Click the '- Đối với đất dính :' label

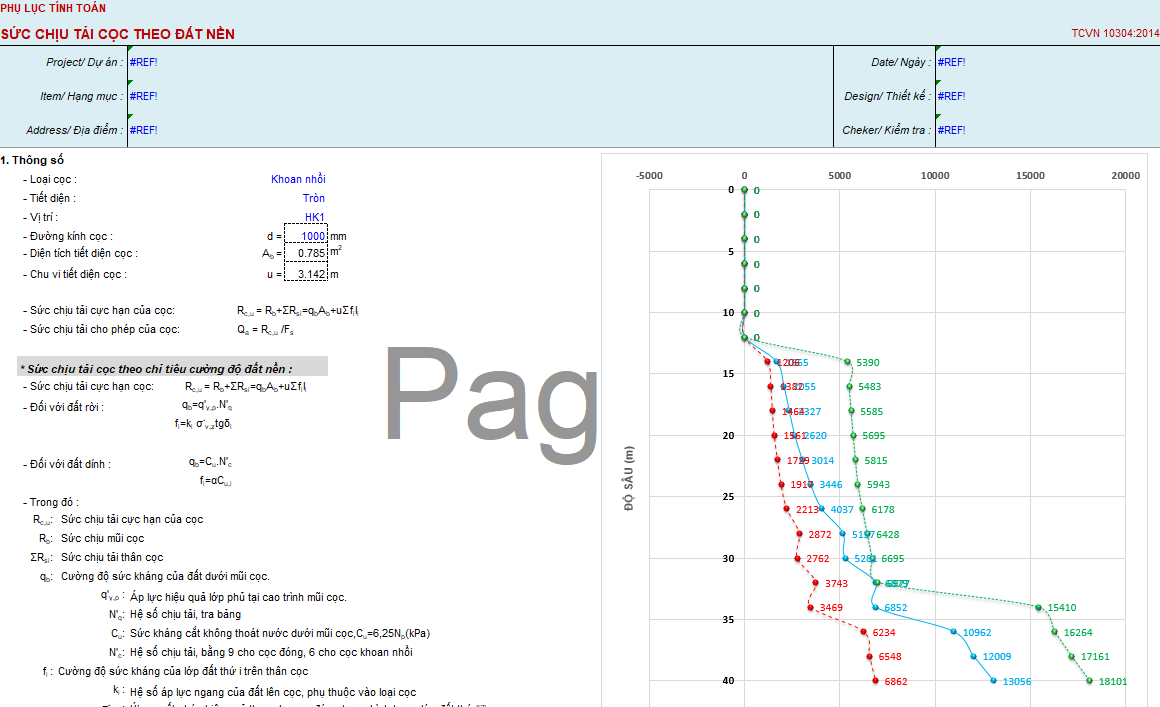67,464
